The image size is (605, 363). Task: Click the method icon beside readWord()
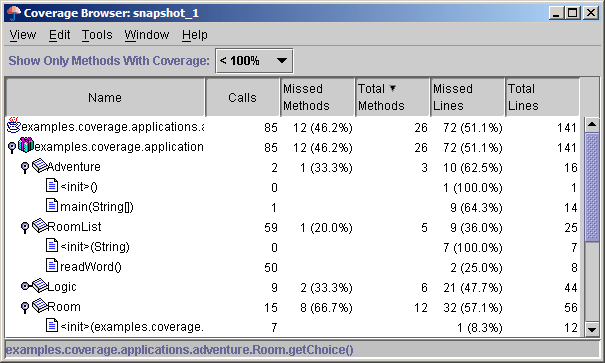[x=52, y=265]
